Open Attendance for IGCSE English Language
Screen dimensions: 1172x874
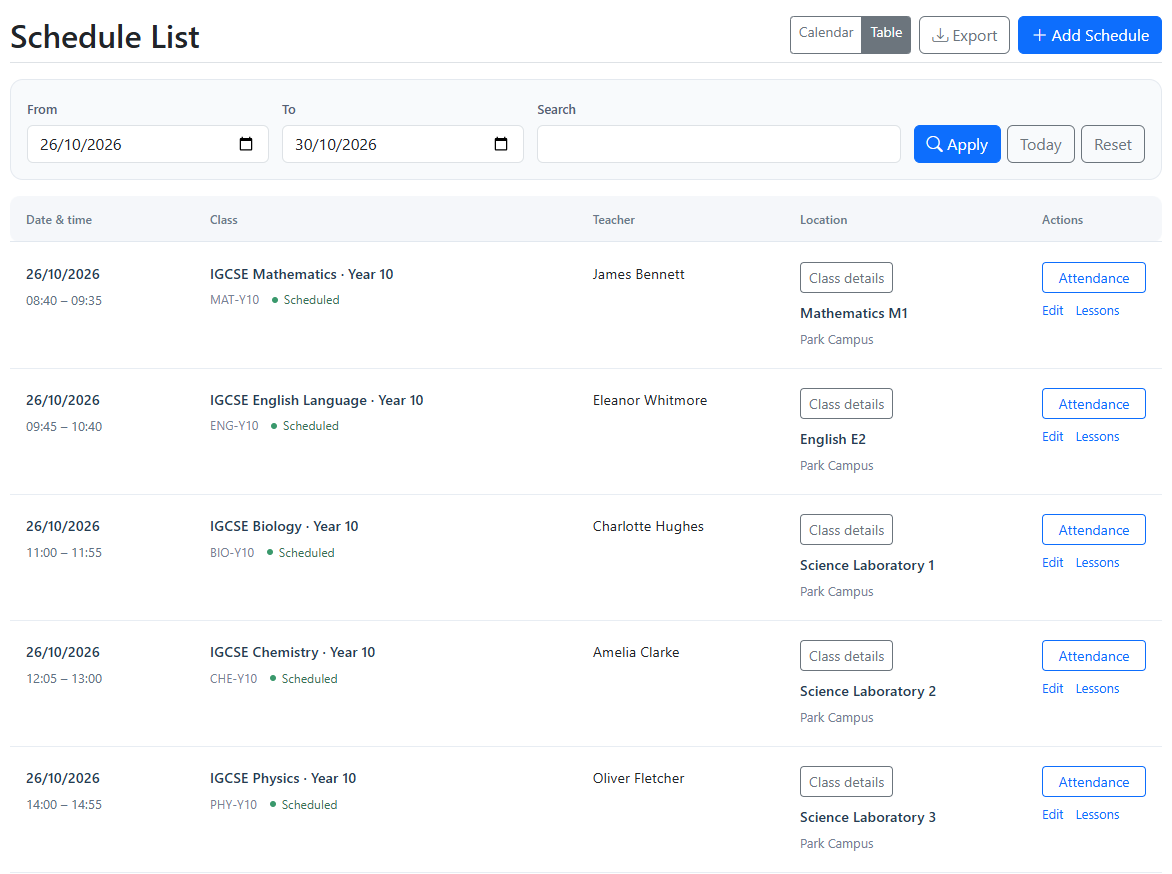[1094, 404]
